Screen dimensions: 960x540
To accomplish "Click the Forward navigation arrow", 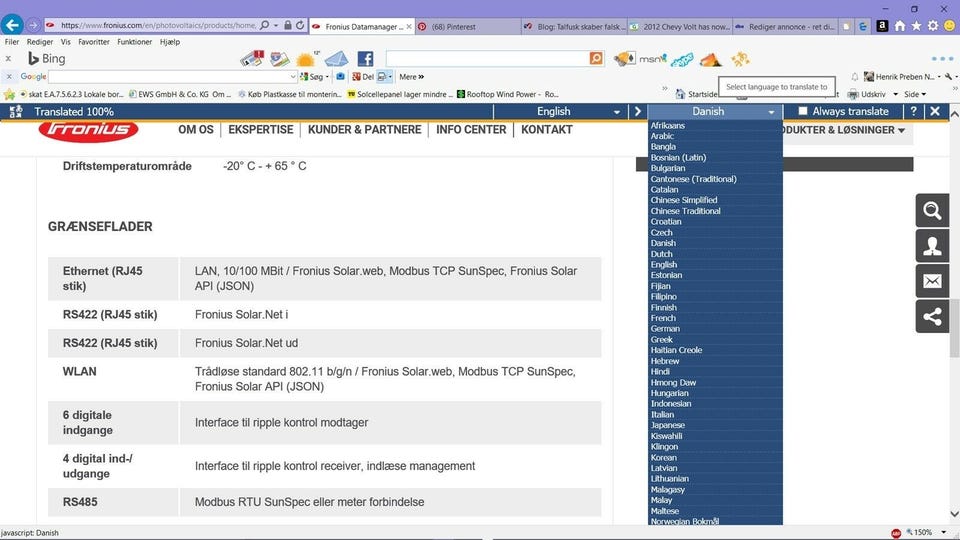I will coord(33,26).
